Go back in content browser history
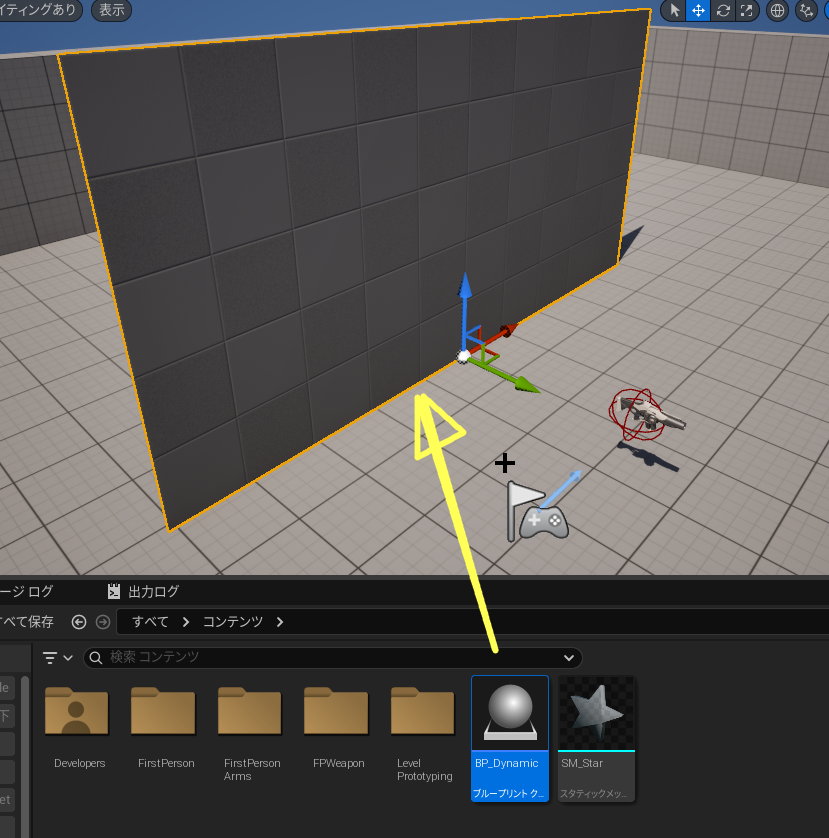 79,622
